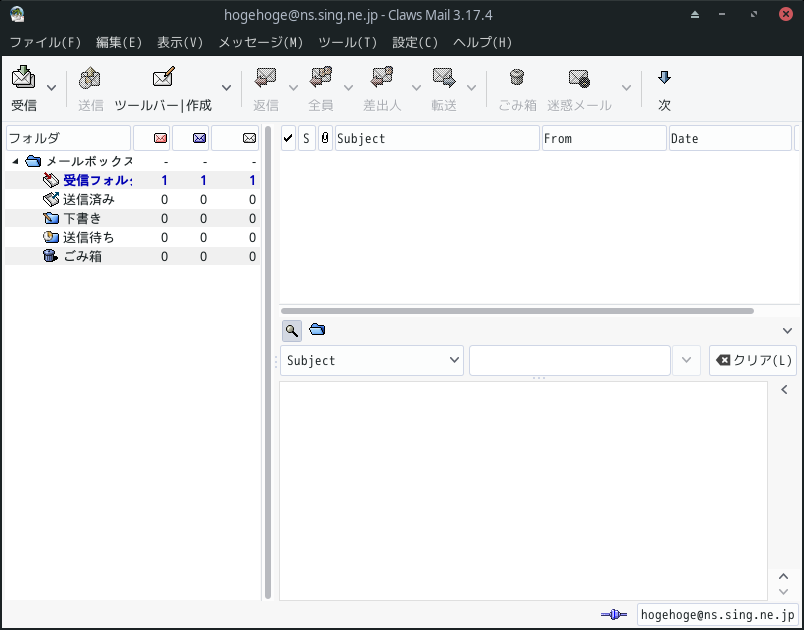
Task: Click the title bar shade up-arrow button
Action: pyautogui.click(x=695, y=14)
